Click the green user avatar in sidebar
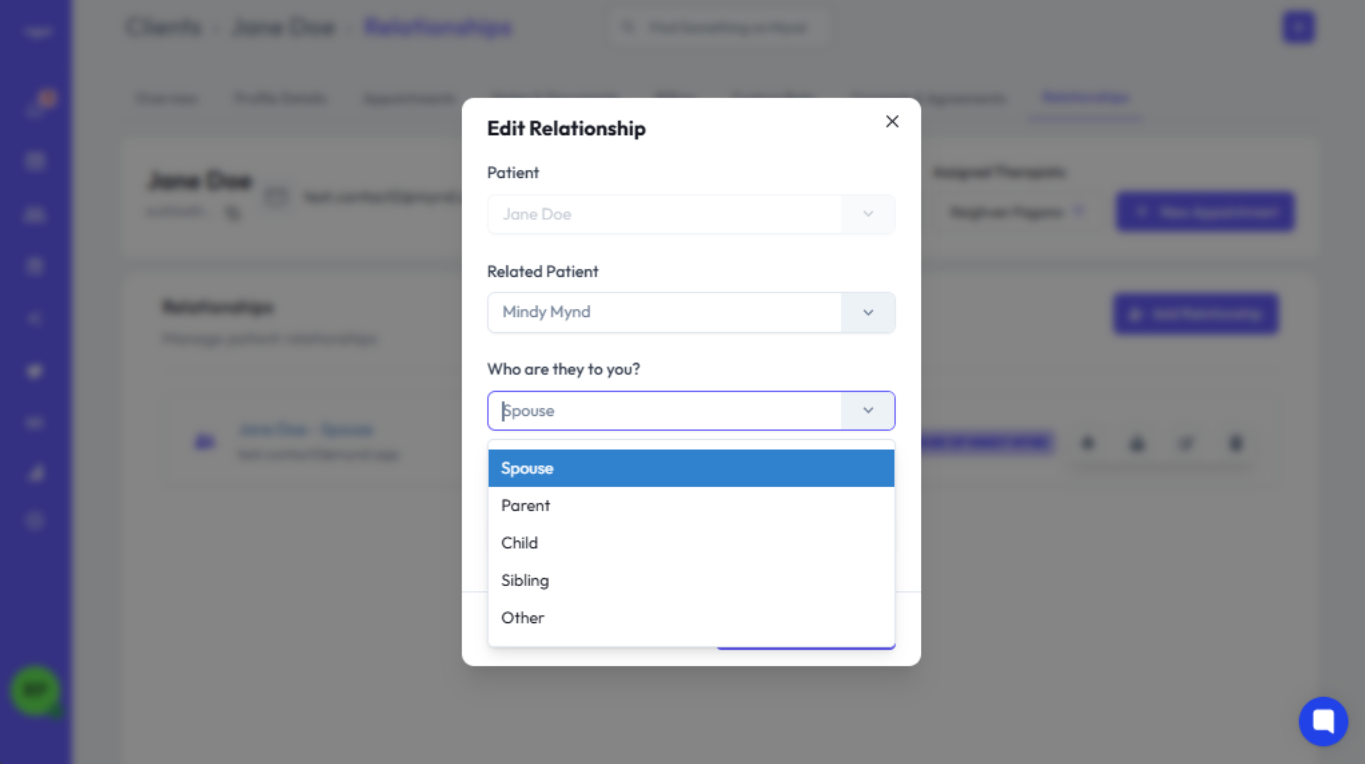The height and width of the screenshot is (764, 1365). [35, 690]
